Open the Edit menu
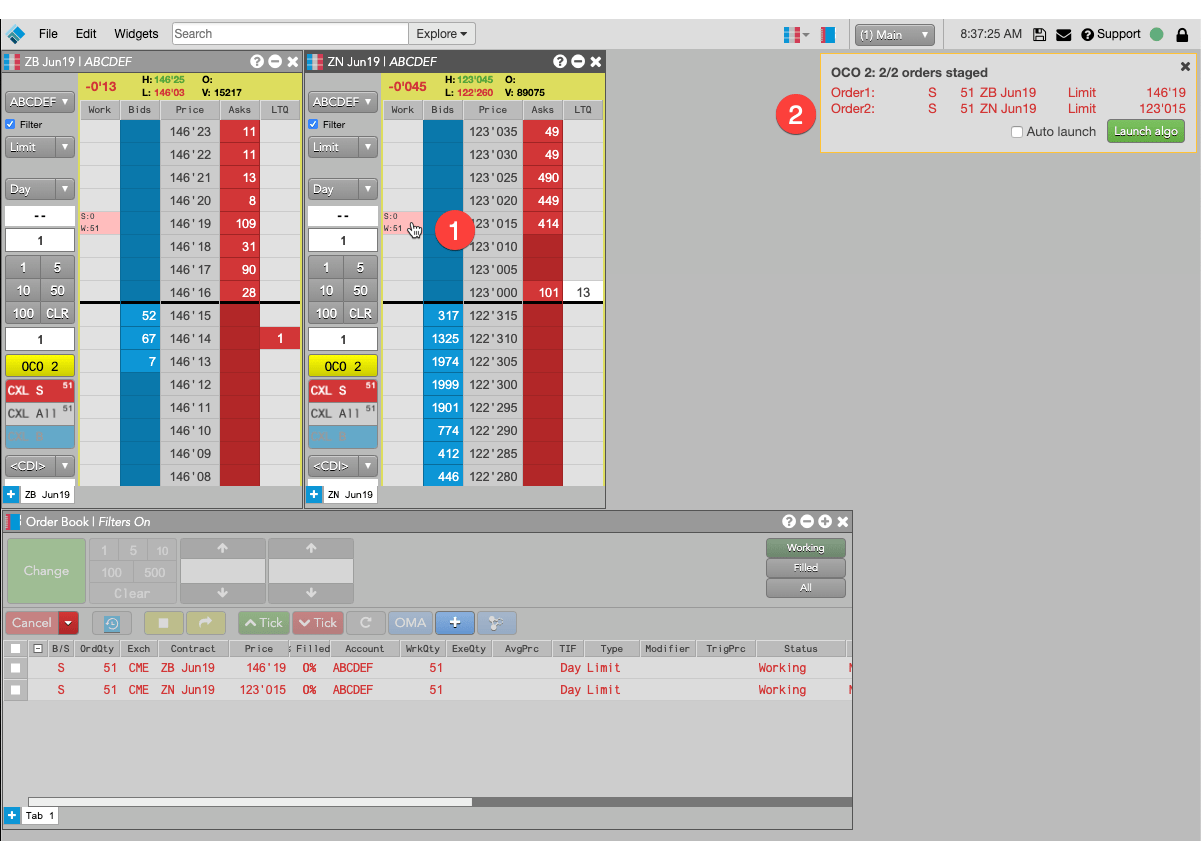Viewport: 1201px width, 858px height. (x=86, y=34)
